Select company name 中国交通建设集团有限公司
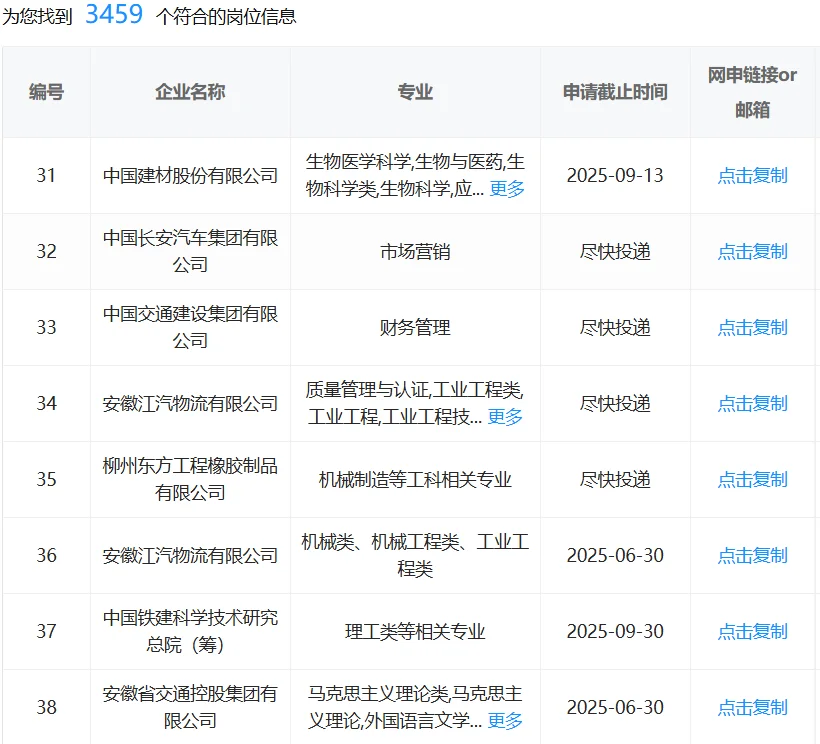The width and height of the screenshot is (820, 744). click(x=190, y=328)
